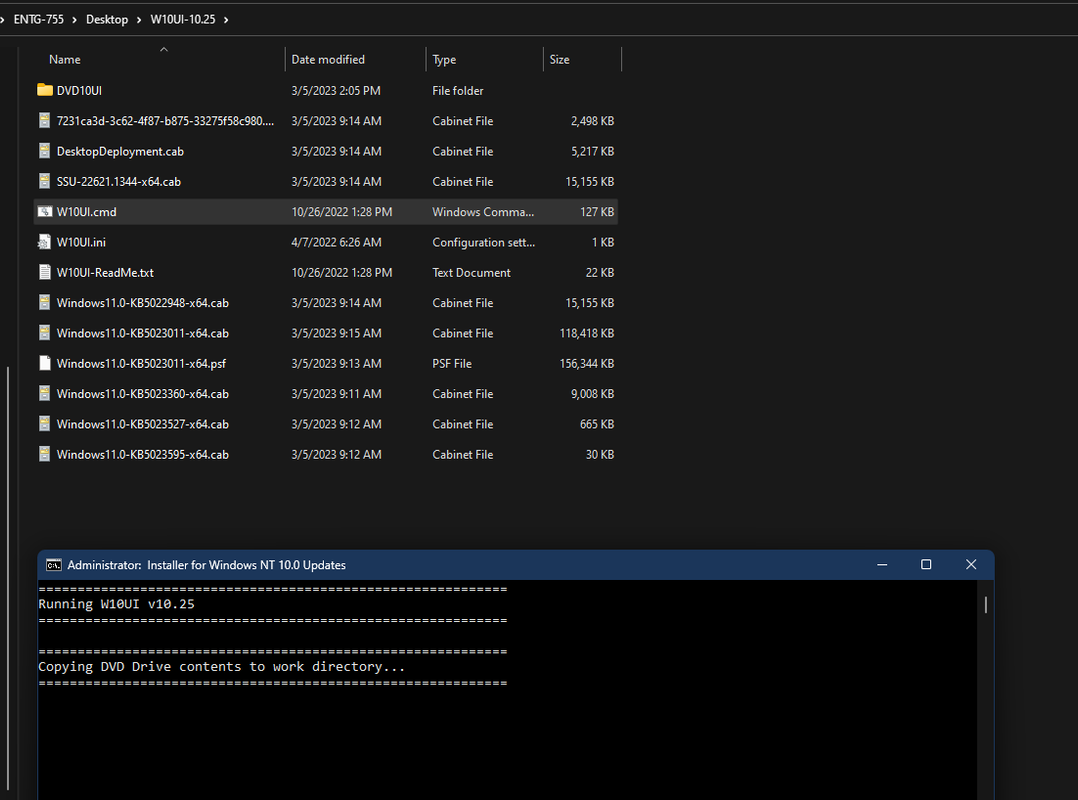Expand chevron after W10UI-10.25 breadcrumb
Image resolution: width=1078 pixels, height=800 pixels.
click(226, 19)
